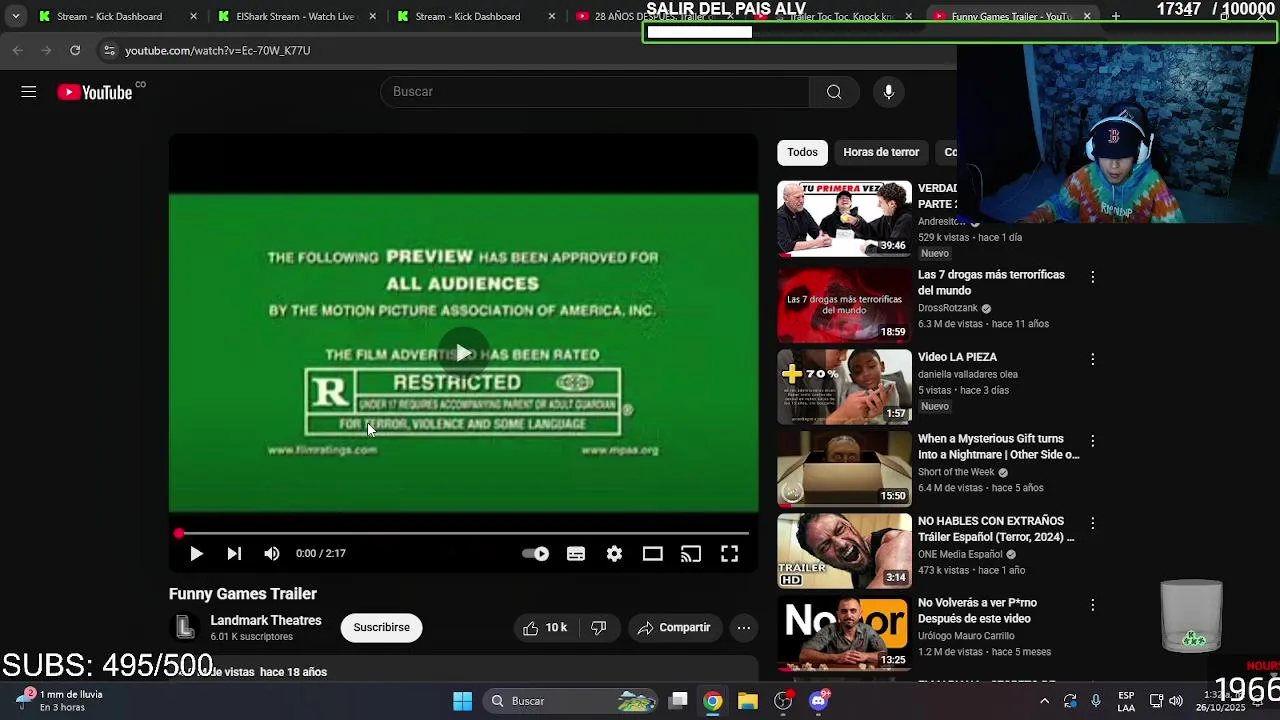Visit DrossRotzank channel name
The image size is (1280, 720).
click(x=948, y=308)
